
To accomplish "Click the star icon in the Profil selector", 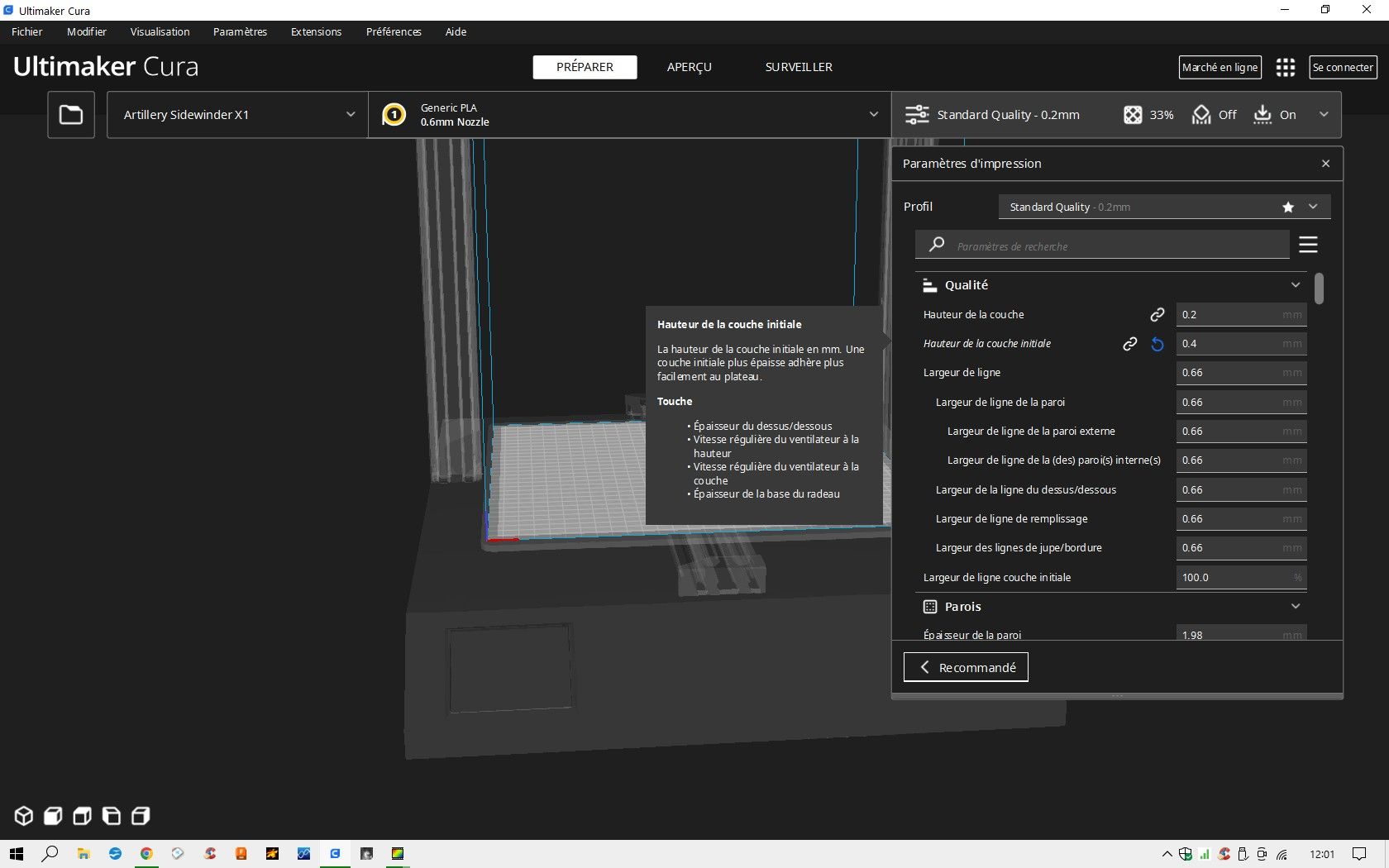I will 1288,207.
